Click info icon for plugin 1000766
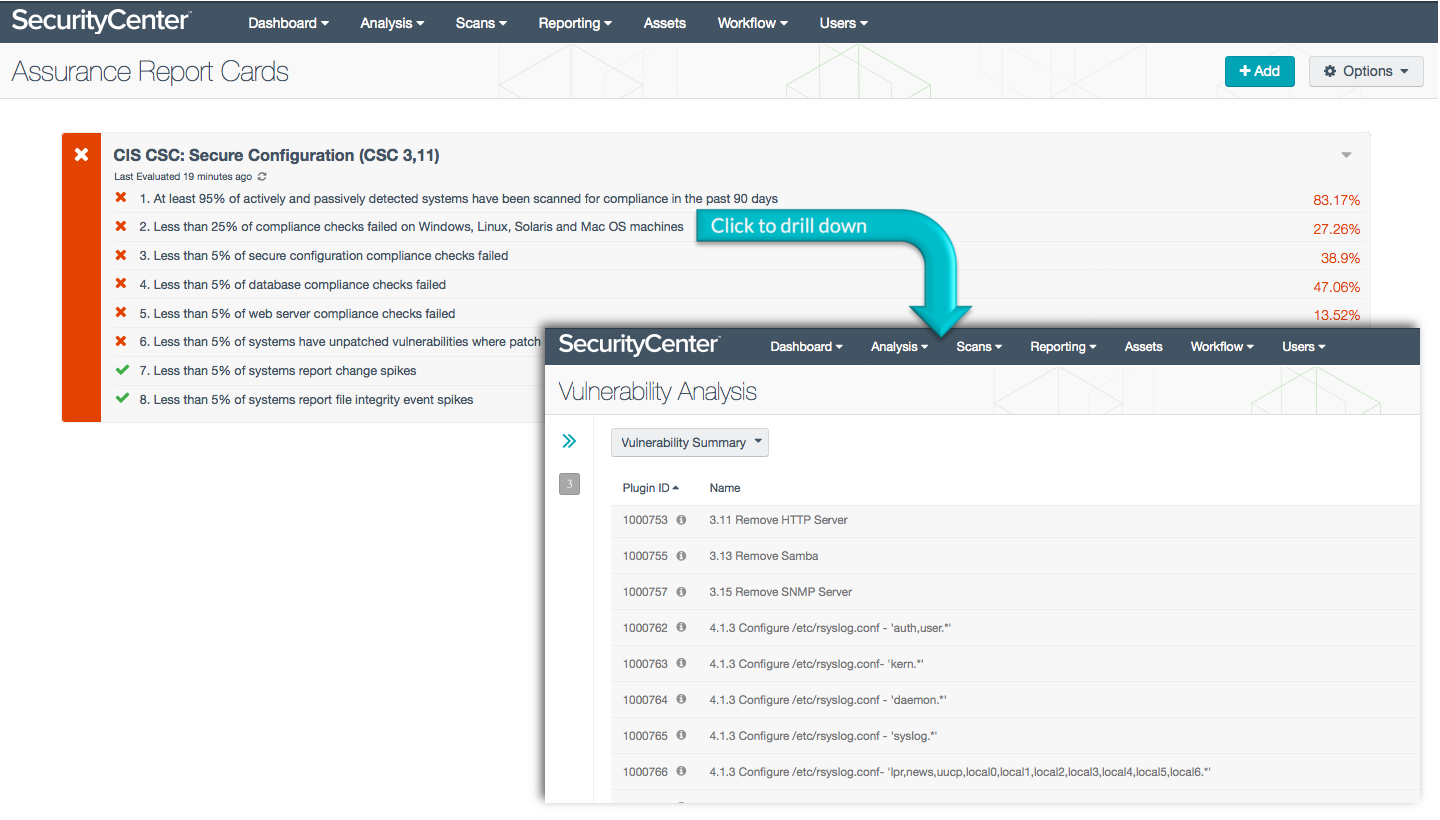1440x820 pixels. 681,772
